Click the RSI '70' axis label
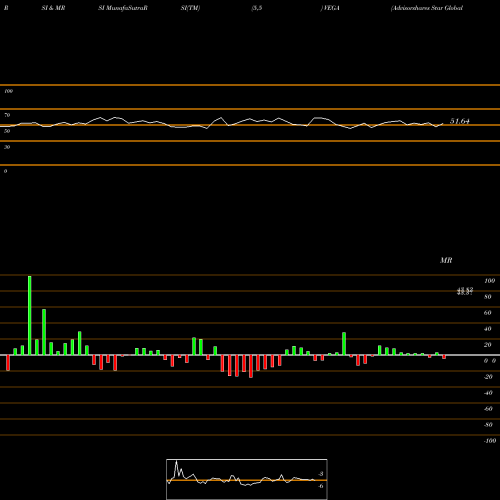Screen dimensions: 500x500 click(7, 115)
